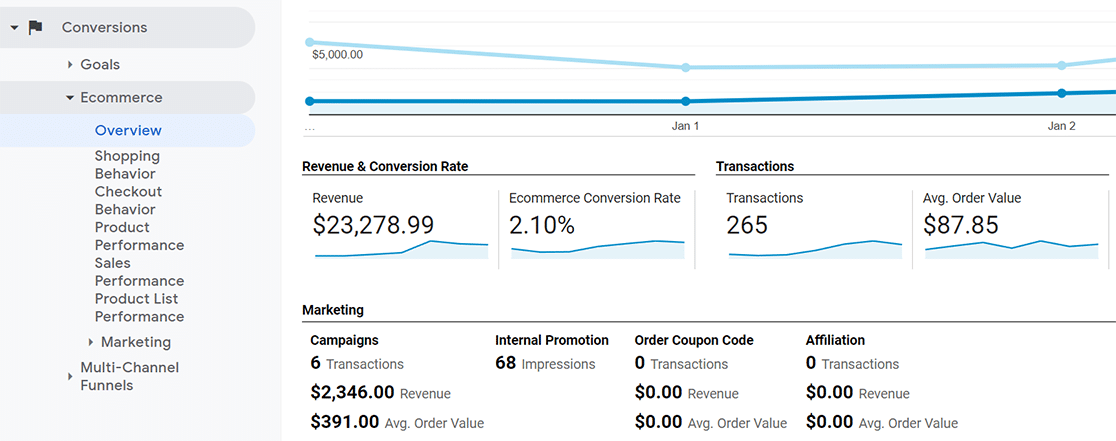
Task: Select the Ecommerce Conversion Rate metric
Action: click(594, 198)
